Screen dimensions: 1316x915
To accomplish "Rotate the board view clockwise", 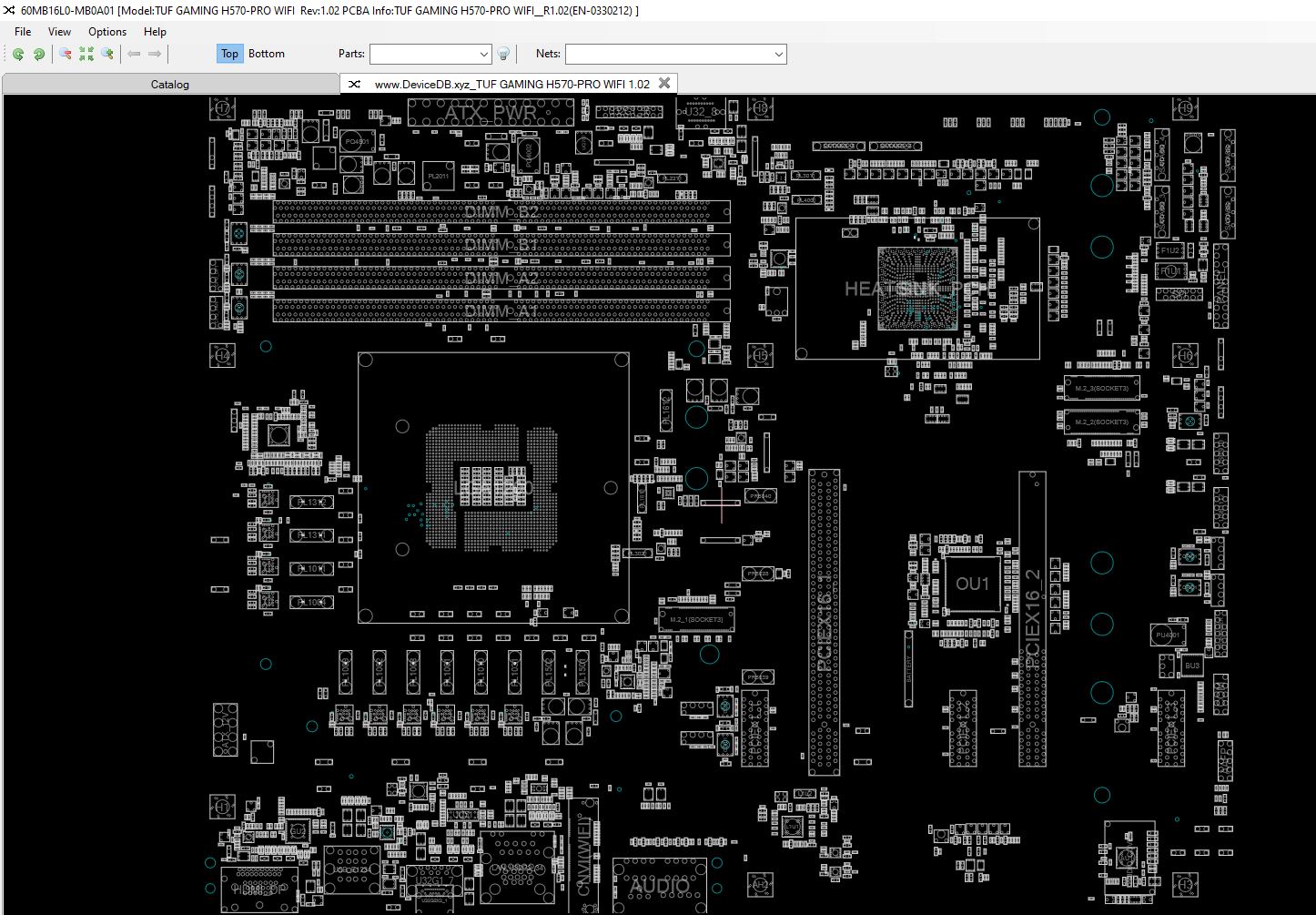I will pos(39,54).
